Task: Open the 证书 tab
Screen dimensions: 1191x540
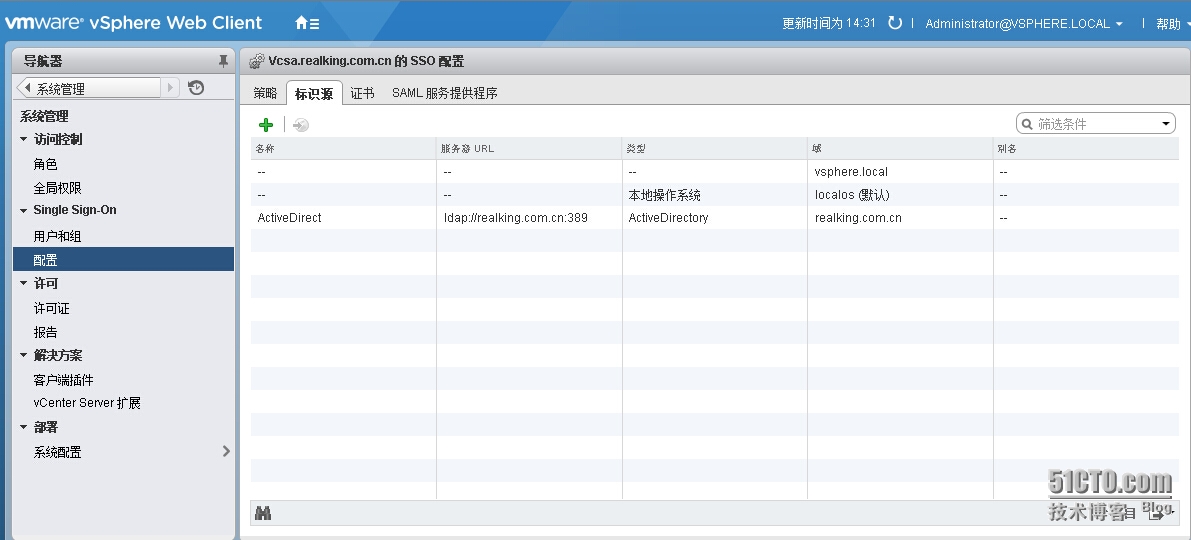Action: click(362, 93)
